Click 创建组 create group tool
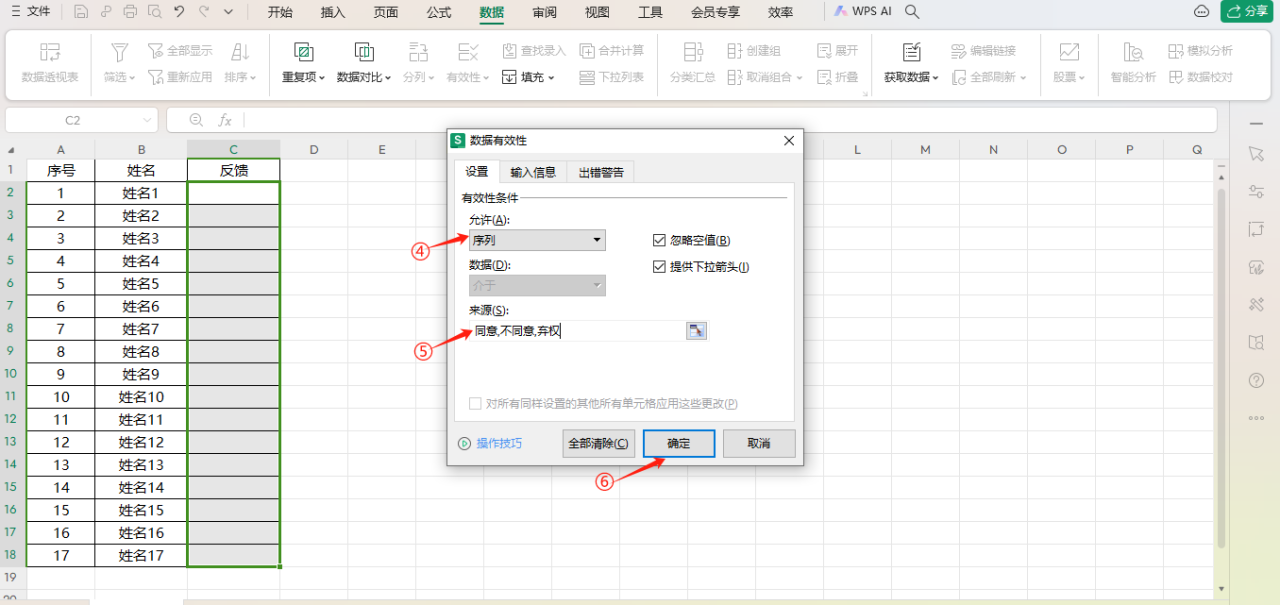This screenshot has width=1280, height=605. tap(754, 50)
